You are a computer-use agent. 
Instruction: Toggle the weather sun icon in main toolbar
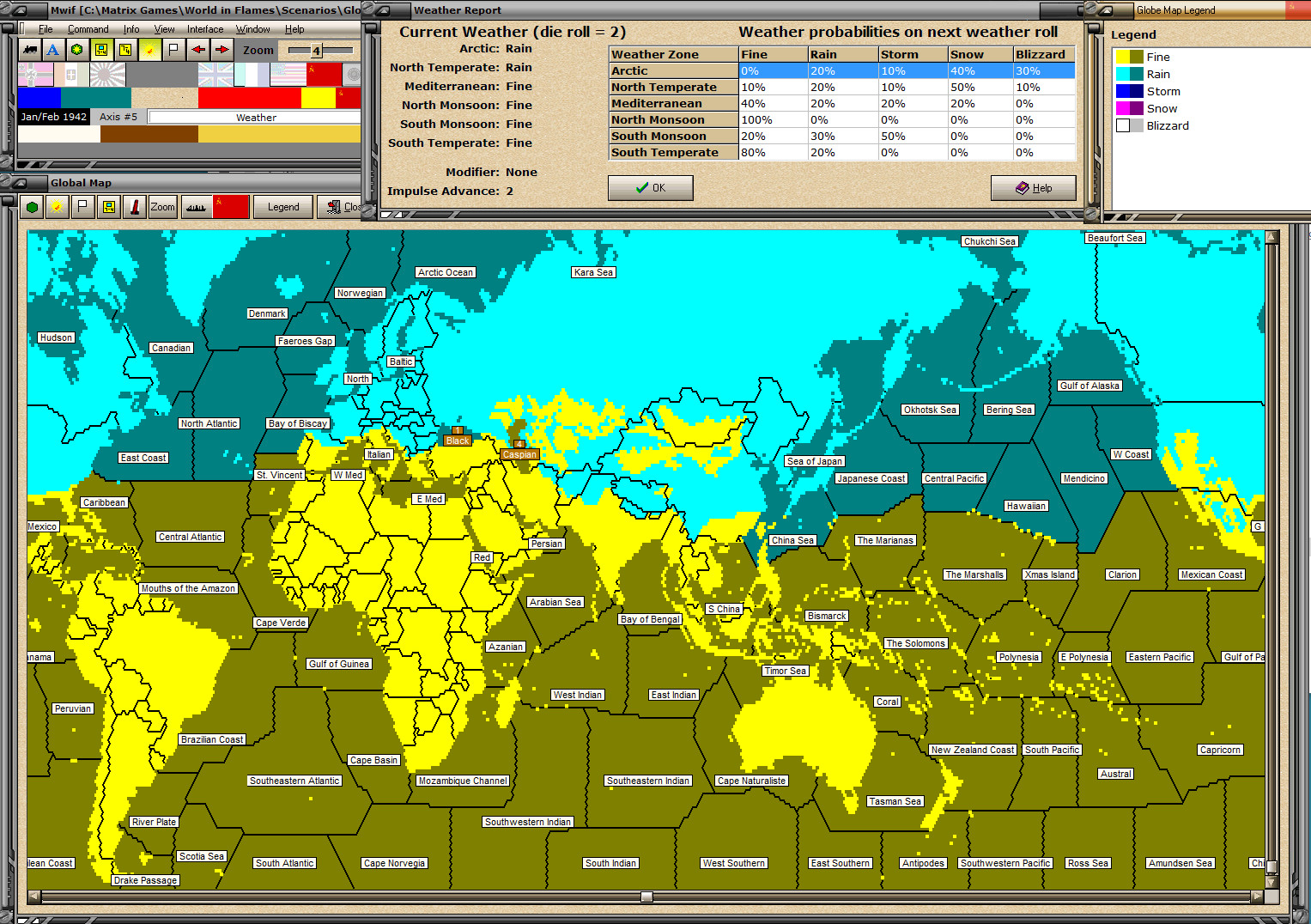149,50
